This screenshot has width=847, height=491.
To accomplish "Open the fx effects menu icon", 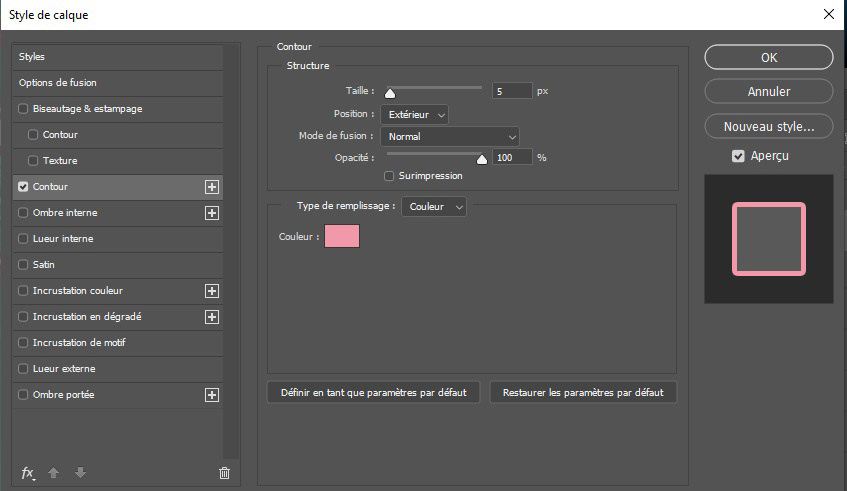I will tap(28, 473).
